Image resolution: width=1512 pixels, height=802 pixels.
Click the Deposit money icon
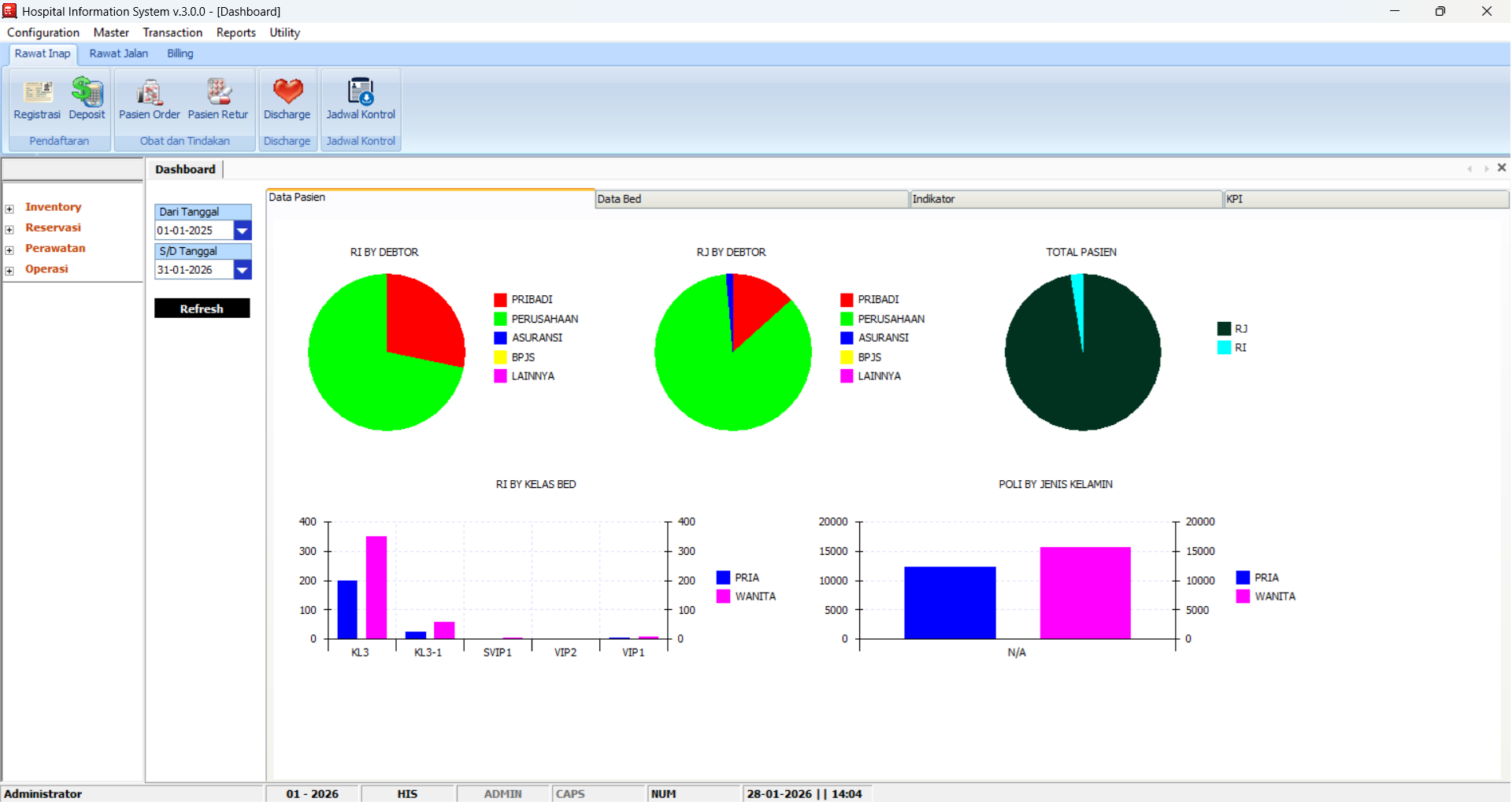87,93
